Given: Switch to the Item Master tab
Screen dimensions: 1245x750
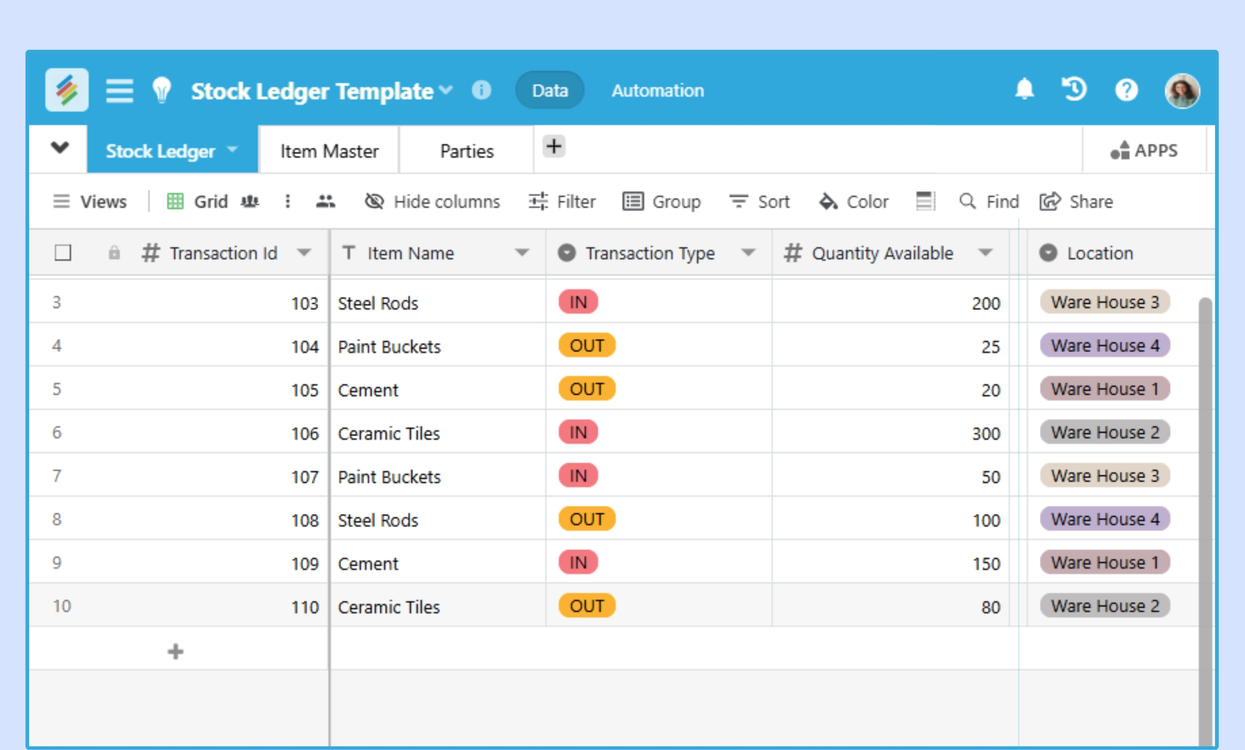Looking at the screenshot, I should pos(329,151).
